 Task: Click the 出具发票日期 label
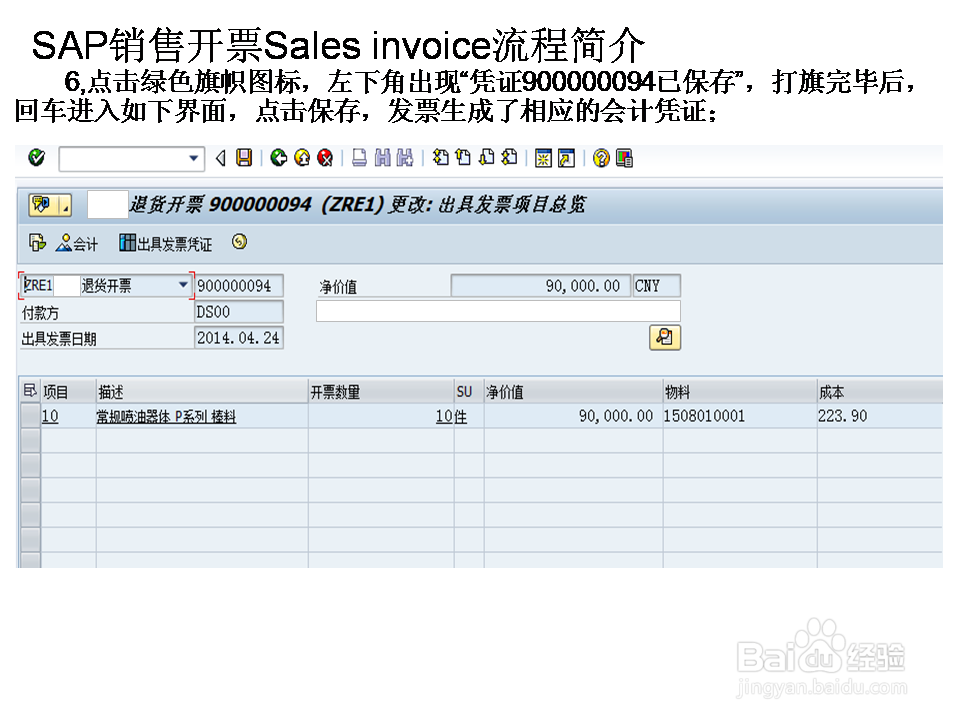point(59,339)
